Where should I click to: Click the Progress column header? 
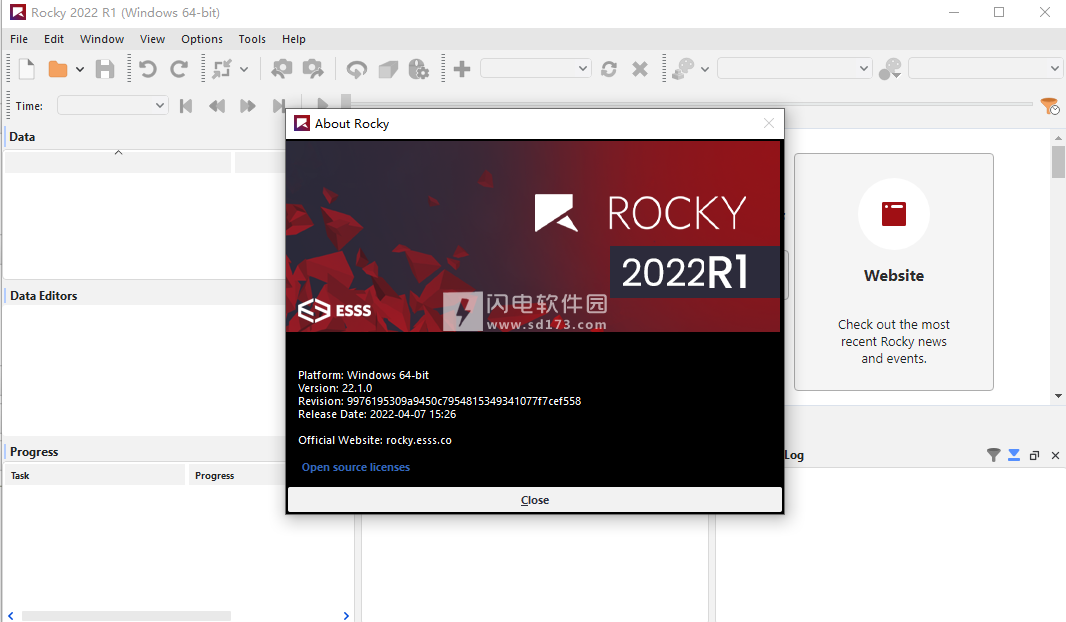(x=237, y=475)
